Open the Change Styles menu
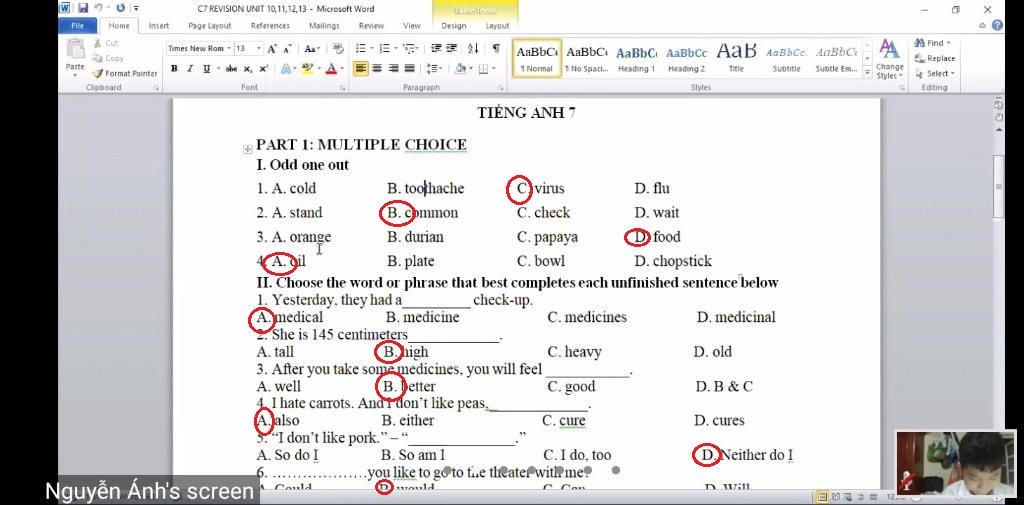This screenshot has height=505, width=1024. tap(889, 59)
